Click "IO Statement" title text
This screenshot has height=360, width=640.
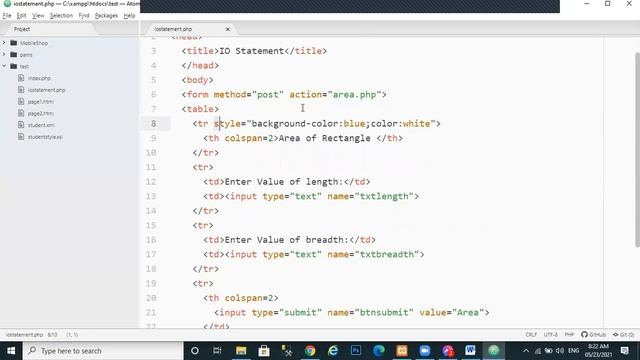point(252,51)
